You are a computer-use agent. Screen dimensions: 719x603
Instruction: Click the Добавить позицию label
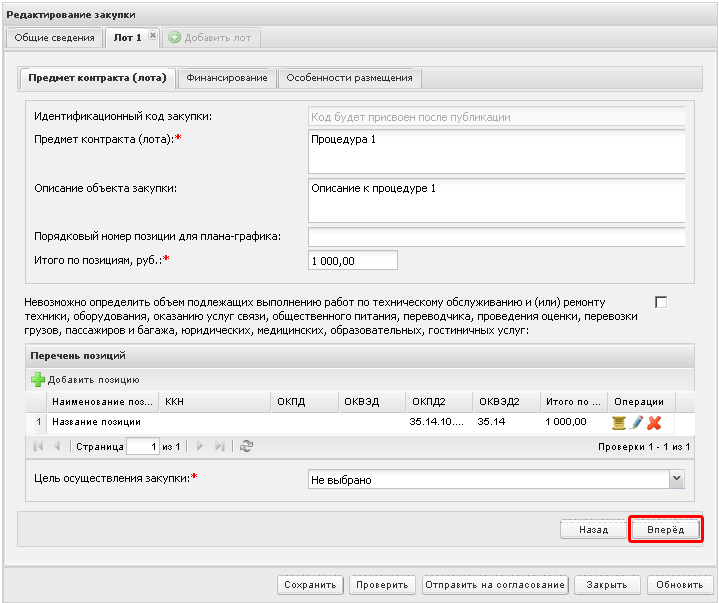[94, 380]
